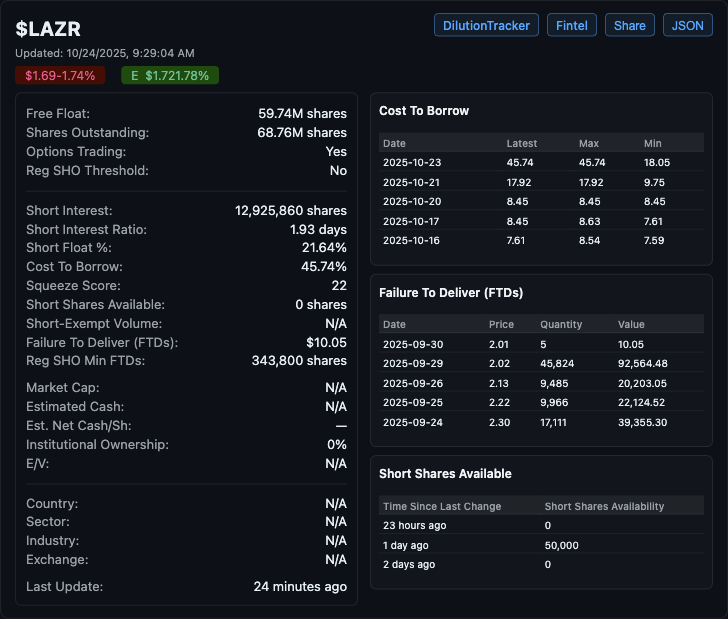Click the Min column header in Cost To Borrow

652,143
